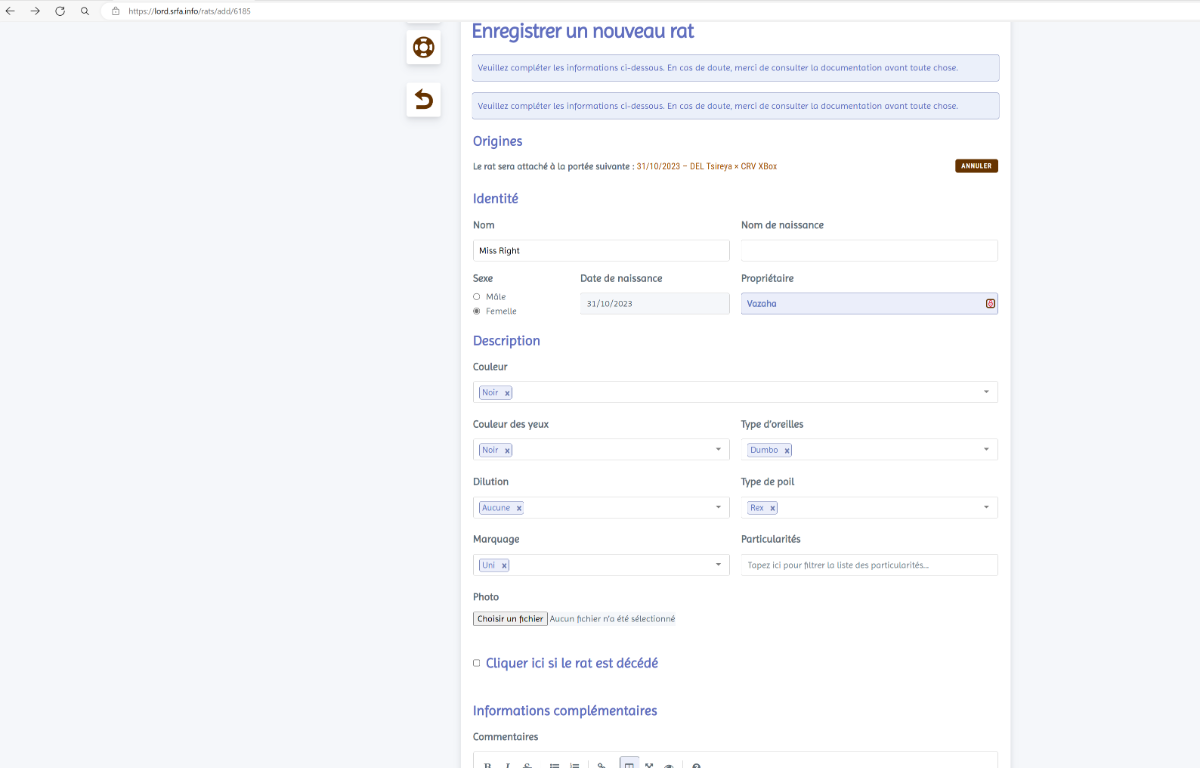Image resolution: width=1200 pixels, height=768 pixels.
Task: Click the browser search magnifier icon
Action: coord(85,11)
